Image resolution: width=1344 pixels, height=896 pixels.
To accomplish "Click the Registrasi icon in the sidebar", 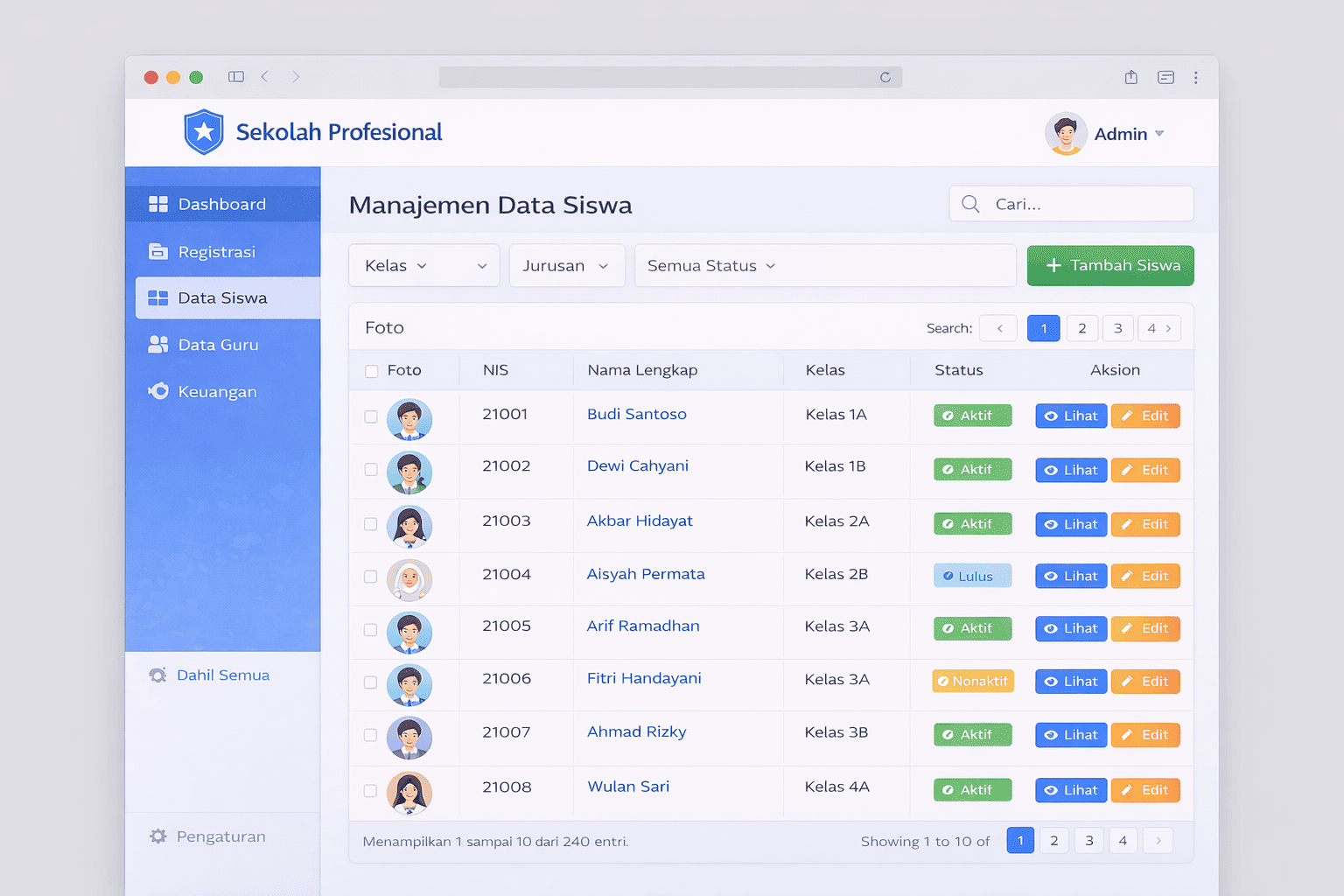I will pyautogui.click(x=158, y=252).
